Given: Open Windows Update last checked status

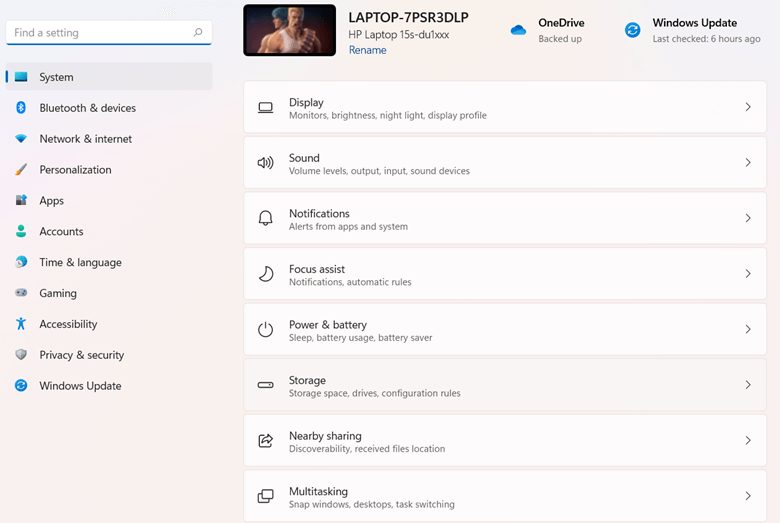Looking at the screenshot, I should (706, 38).
